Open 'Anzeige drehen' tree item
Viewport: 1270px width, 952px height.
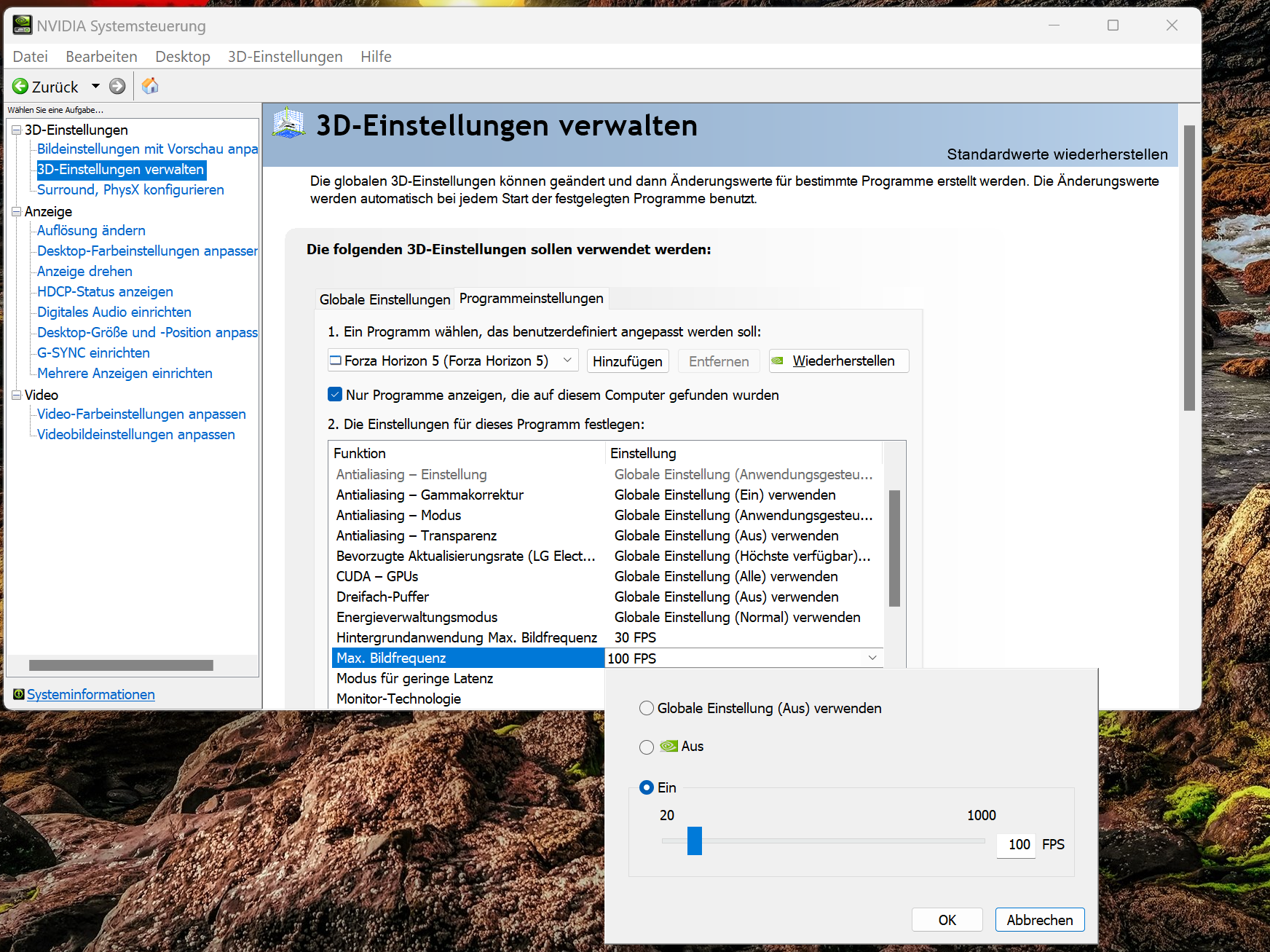click(84, 271)
